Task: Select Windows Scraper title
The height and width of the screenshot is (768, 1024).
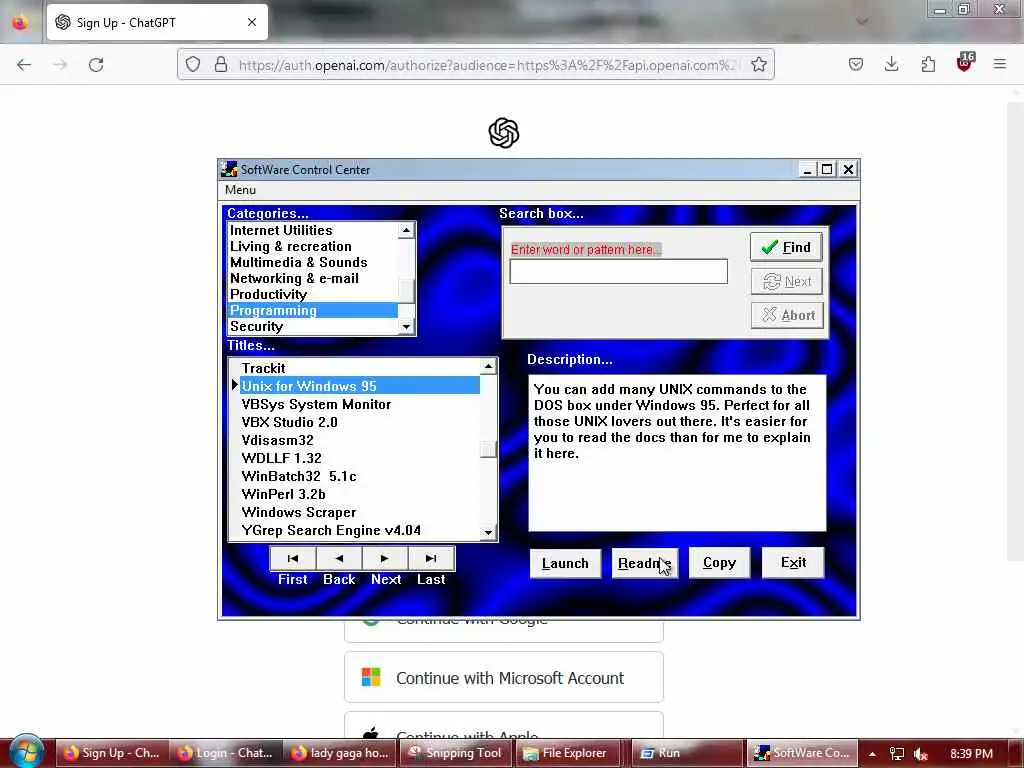Action: tap(360, 513)
